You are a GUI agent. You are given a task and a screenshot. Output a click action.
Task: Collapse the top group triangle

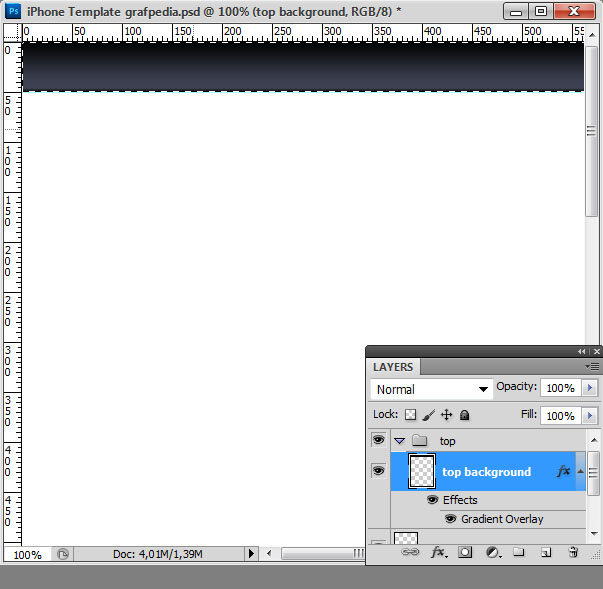coord(400,441)
